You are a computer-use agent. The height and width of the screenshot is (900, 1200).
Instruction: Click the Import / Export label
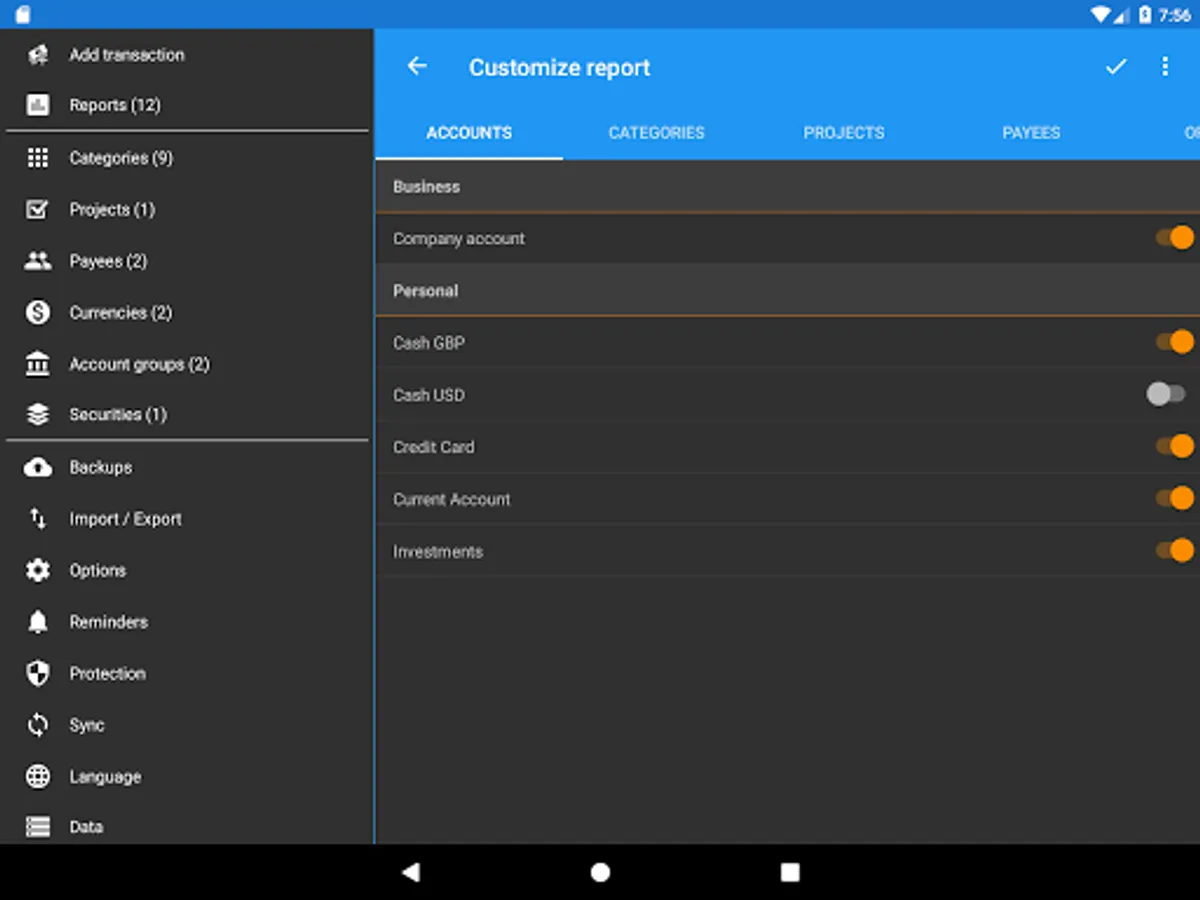[x=126, y=519]
